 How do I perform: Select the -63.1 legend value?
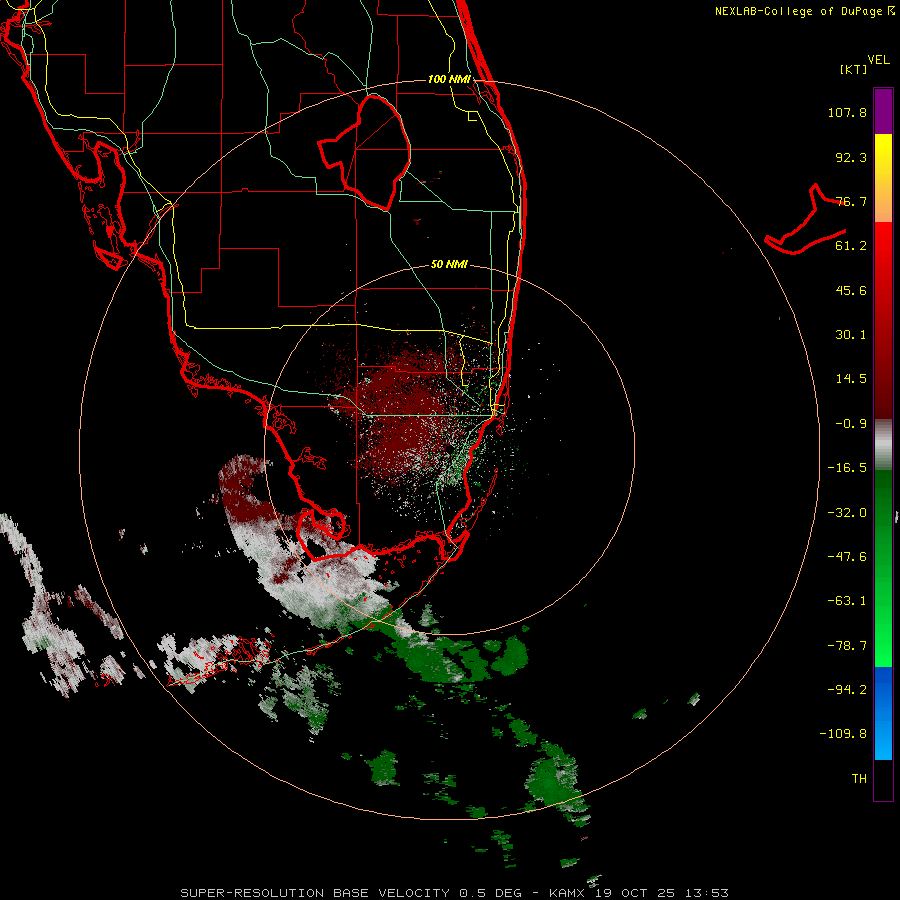coord(847,601)
